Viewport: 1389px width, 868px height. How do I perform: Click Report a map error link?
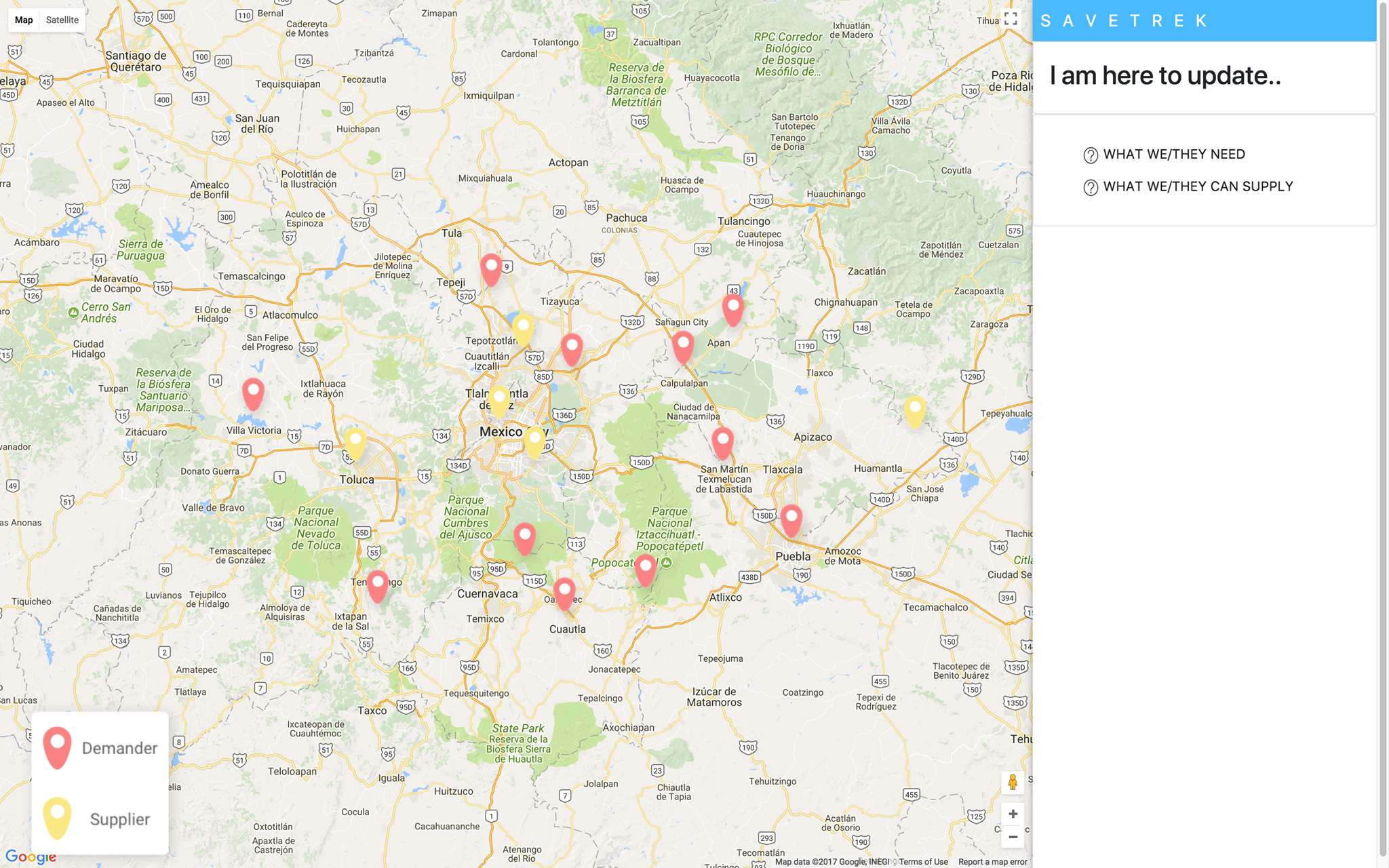(992, 862)
